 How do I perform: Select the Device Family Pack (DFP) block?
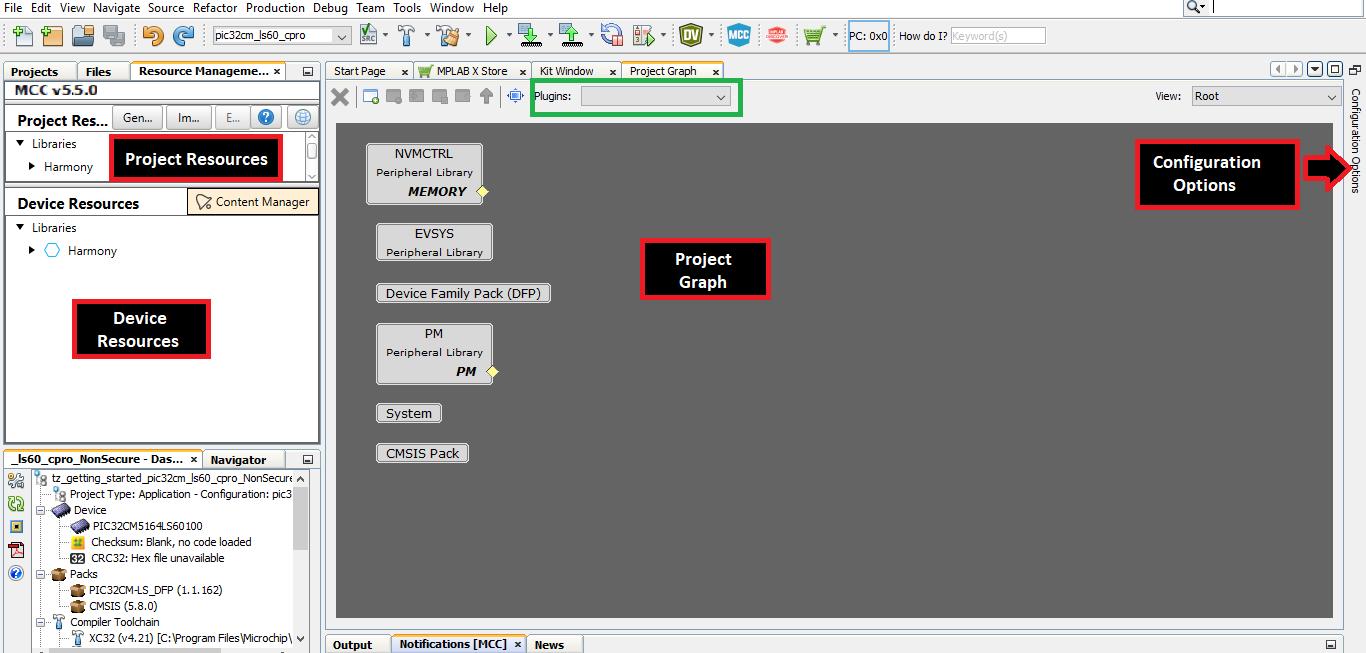click(464, 293)
